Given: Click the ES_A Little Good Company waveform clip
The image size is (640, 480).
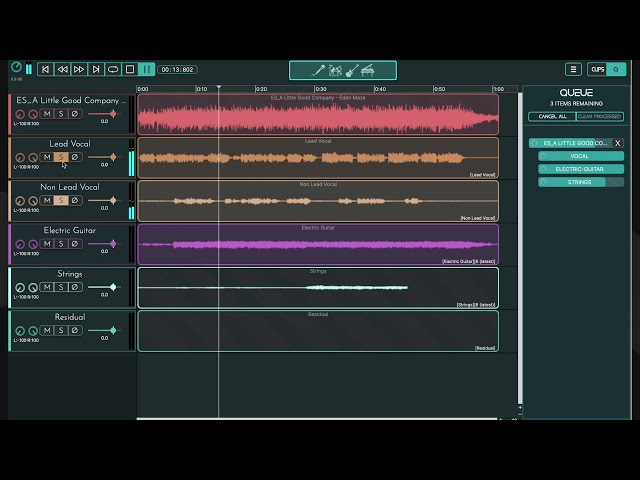Looking at the screenshot, I should [x=318, y=114].
